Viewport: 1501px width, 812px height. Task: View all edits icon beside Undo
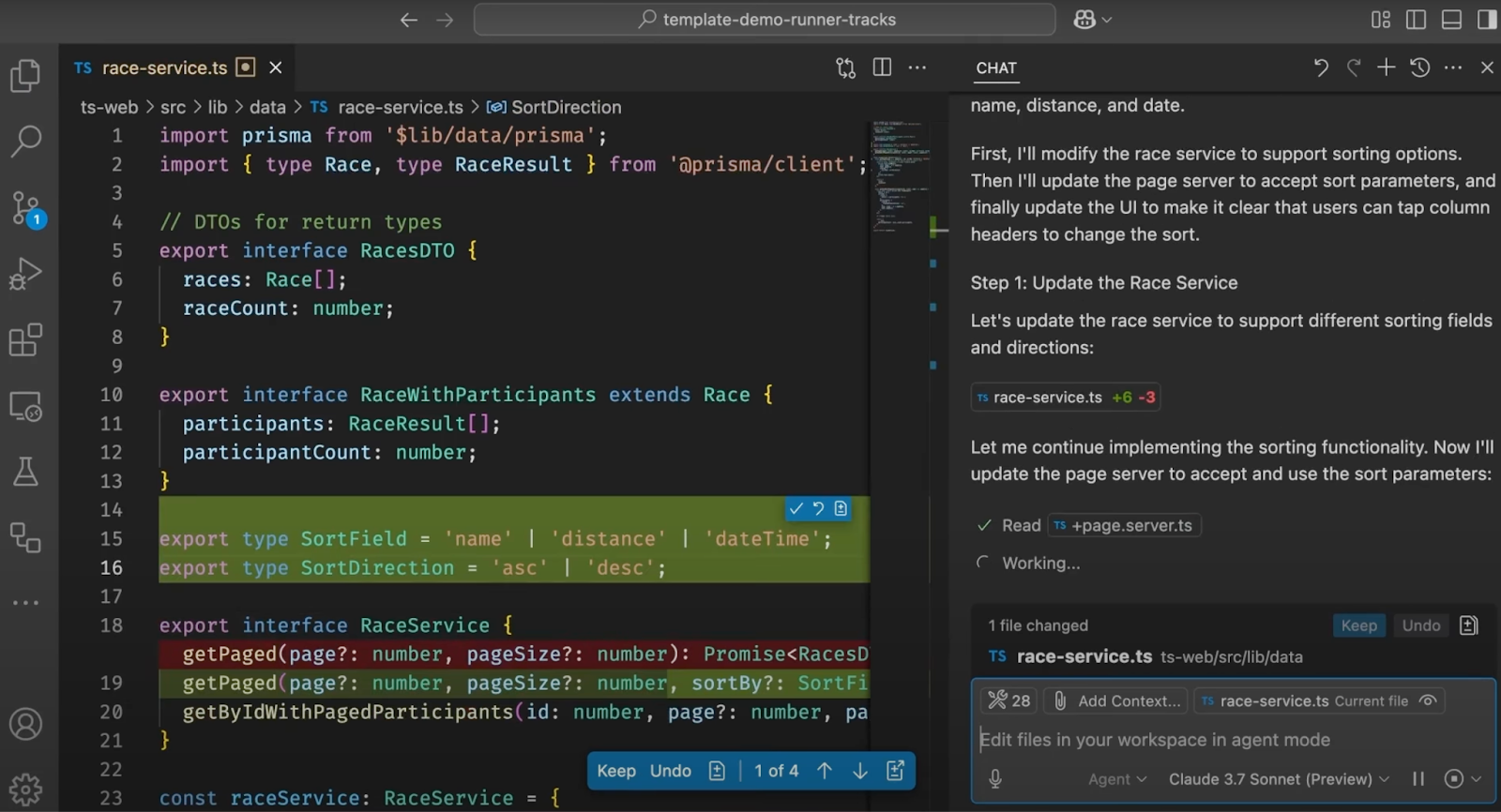coord(1469,625)
